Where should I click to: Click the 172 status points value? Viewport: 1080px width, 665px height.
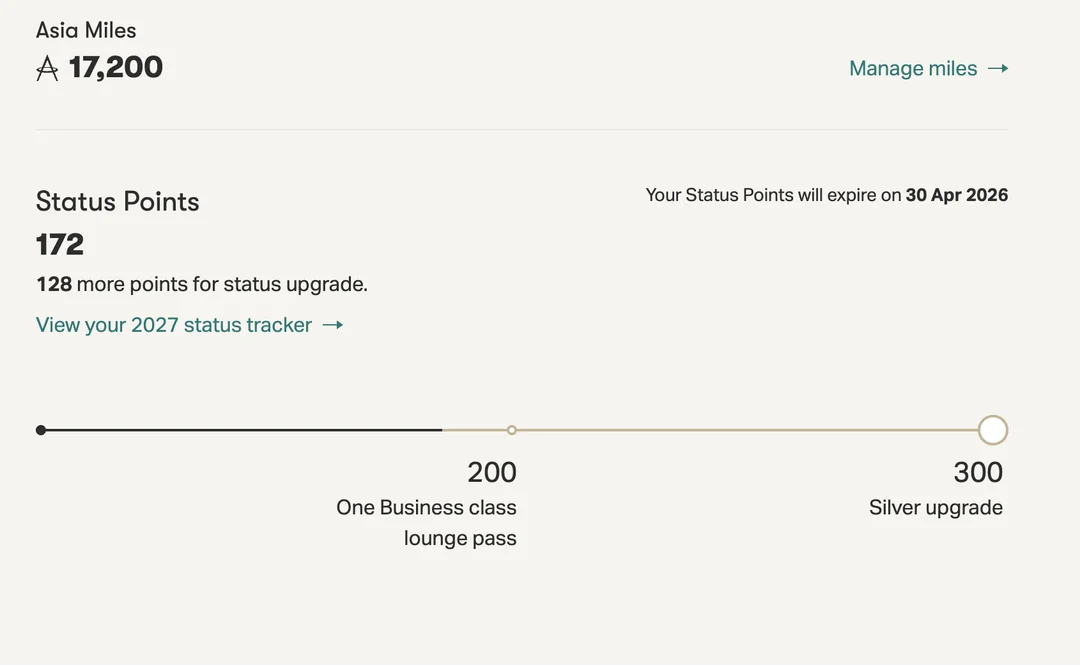click(x=60, y=244)
